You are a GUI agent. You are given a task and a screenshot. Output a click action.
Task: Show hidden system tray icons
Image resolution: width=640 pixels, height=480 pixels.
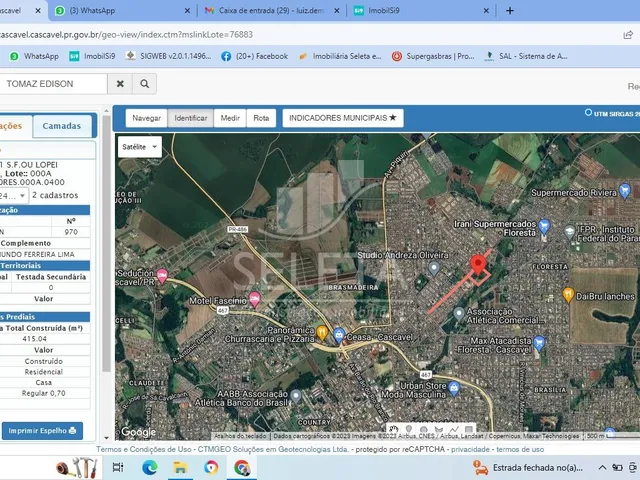coord(602,468)
